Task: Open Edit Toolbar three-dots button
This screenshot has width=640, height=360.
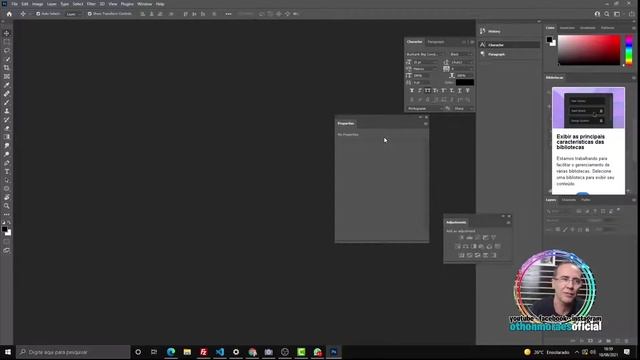Action: pyautogui.click(x=7, y=214)
